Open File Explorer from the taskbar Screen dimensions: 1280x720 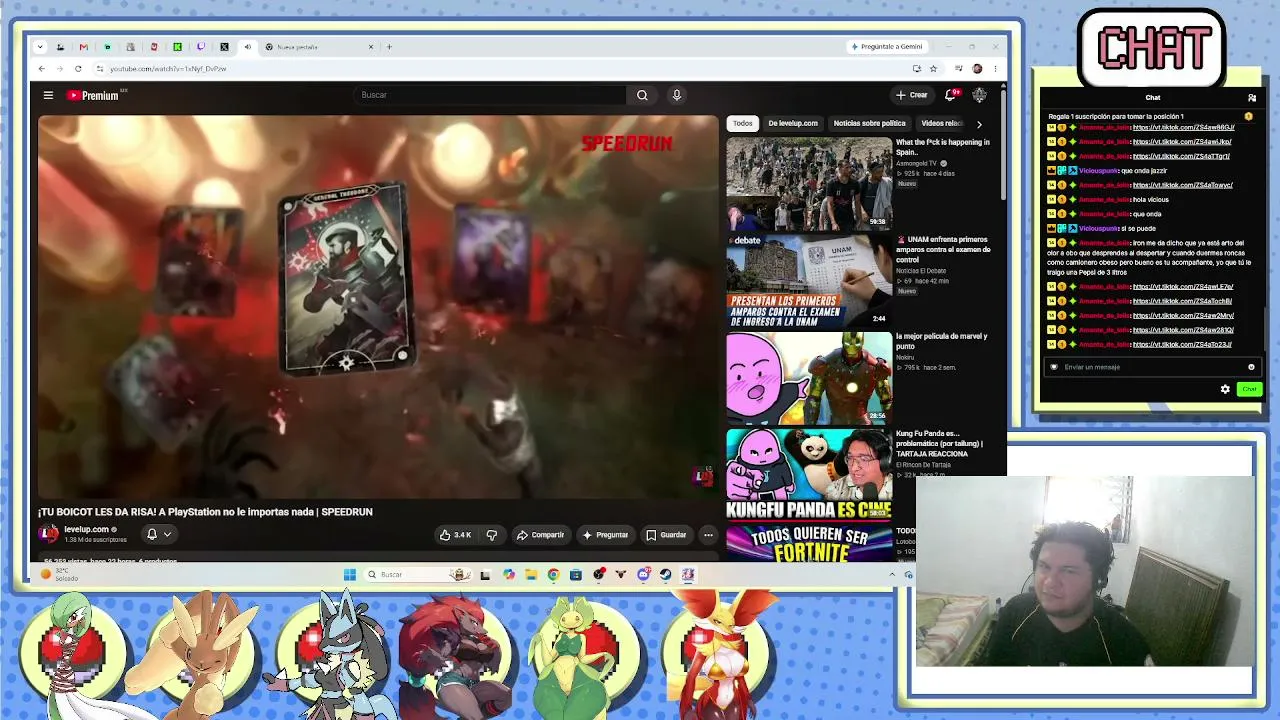531,575
